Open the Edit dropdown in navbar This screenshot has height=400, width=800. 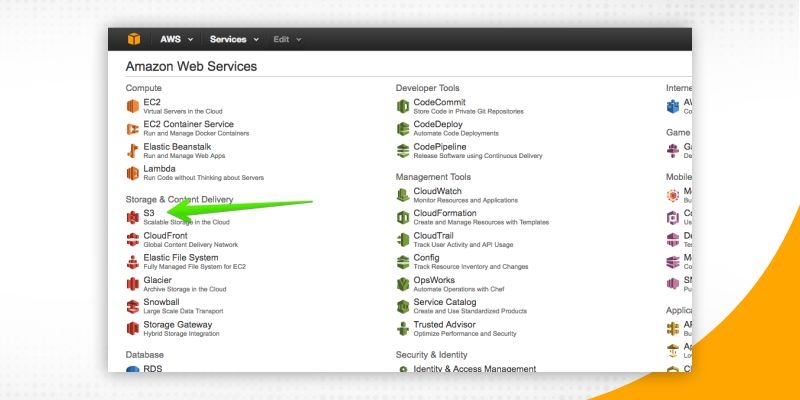[287, 39]
